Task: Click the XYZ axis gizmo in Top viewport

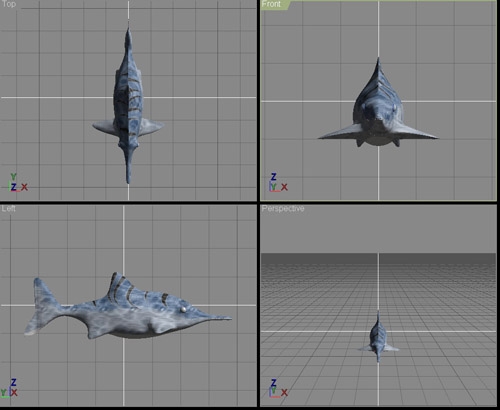Action: click(x=18, y=182)
